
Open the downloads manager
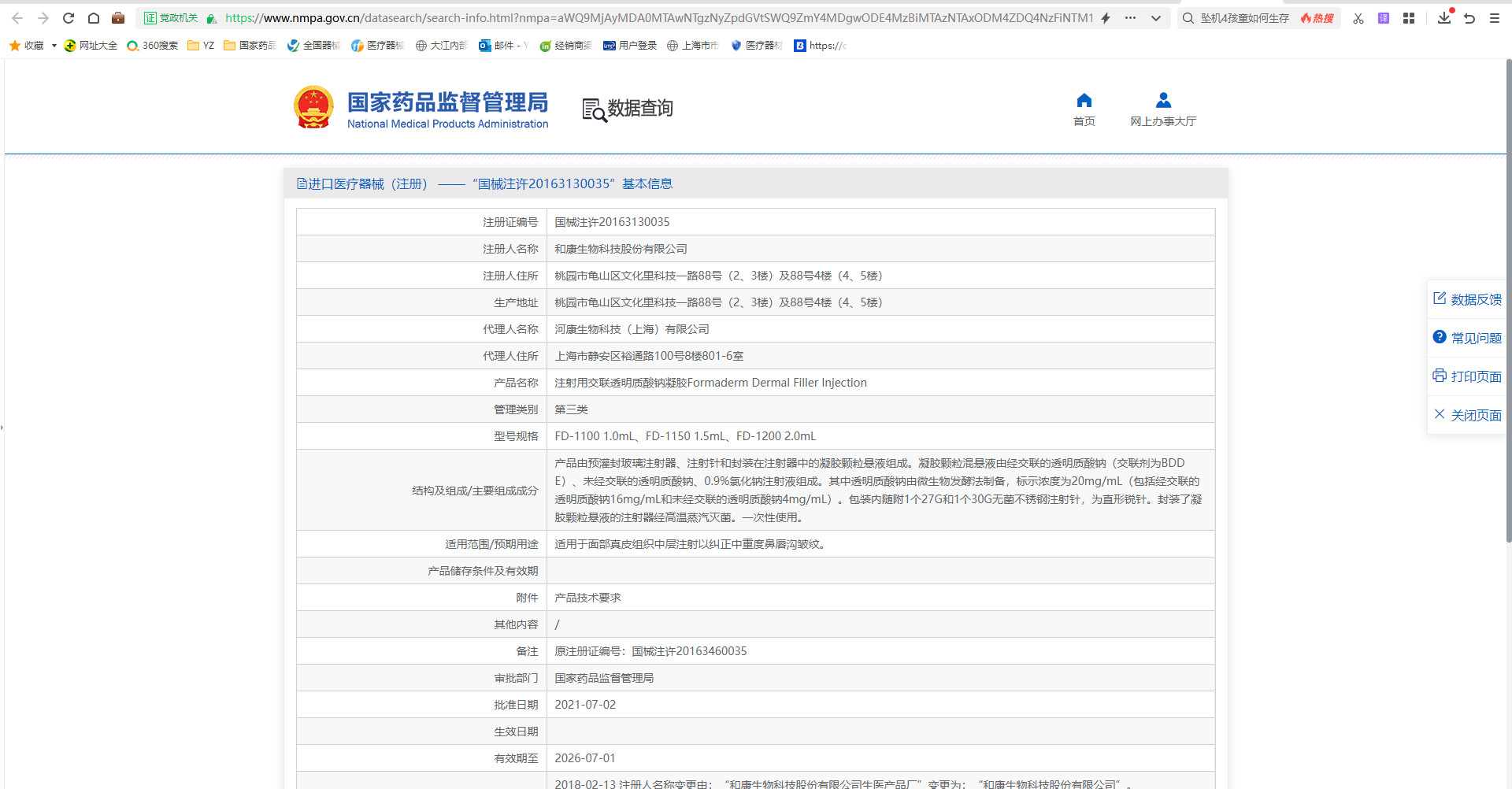(1444, 17)
